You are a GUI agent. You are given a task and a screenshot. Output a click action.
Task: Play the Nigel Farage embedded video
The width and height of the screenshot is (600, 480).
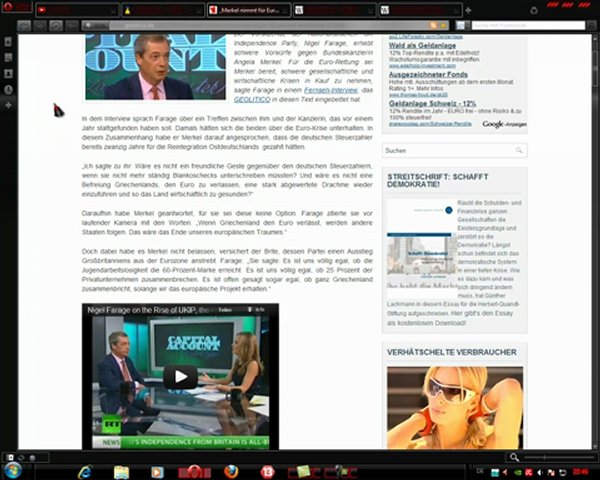tap(181, 377)
